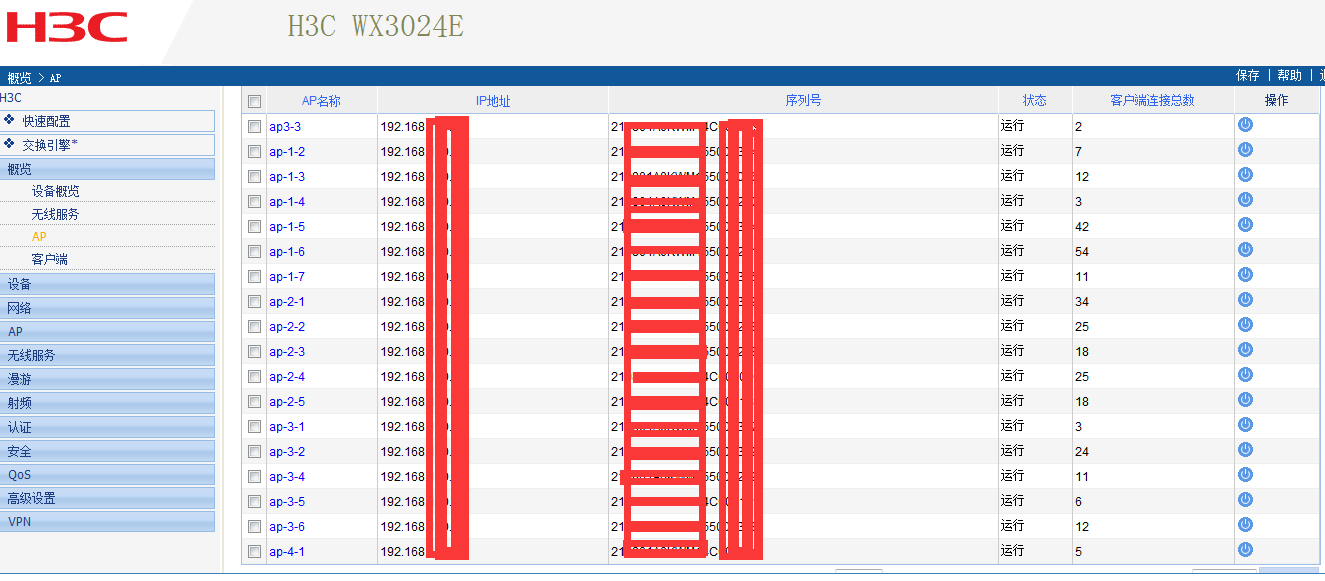Expand the AP menu section in sidebar
The image size is (1325, 581).
point(107,331)
